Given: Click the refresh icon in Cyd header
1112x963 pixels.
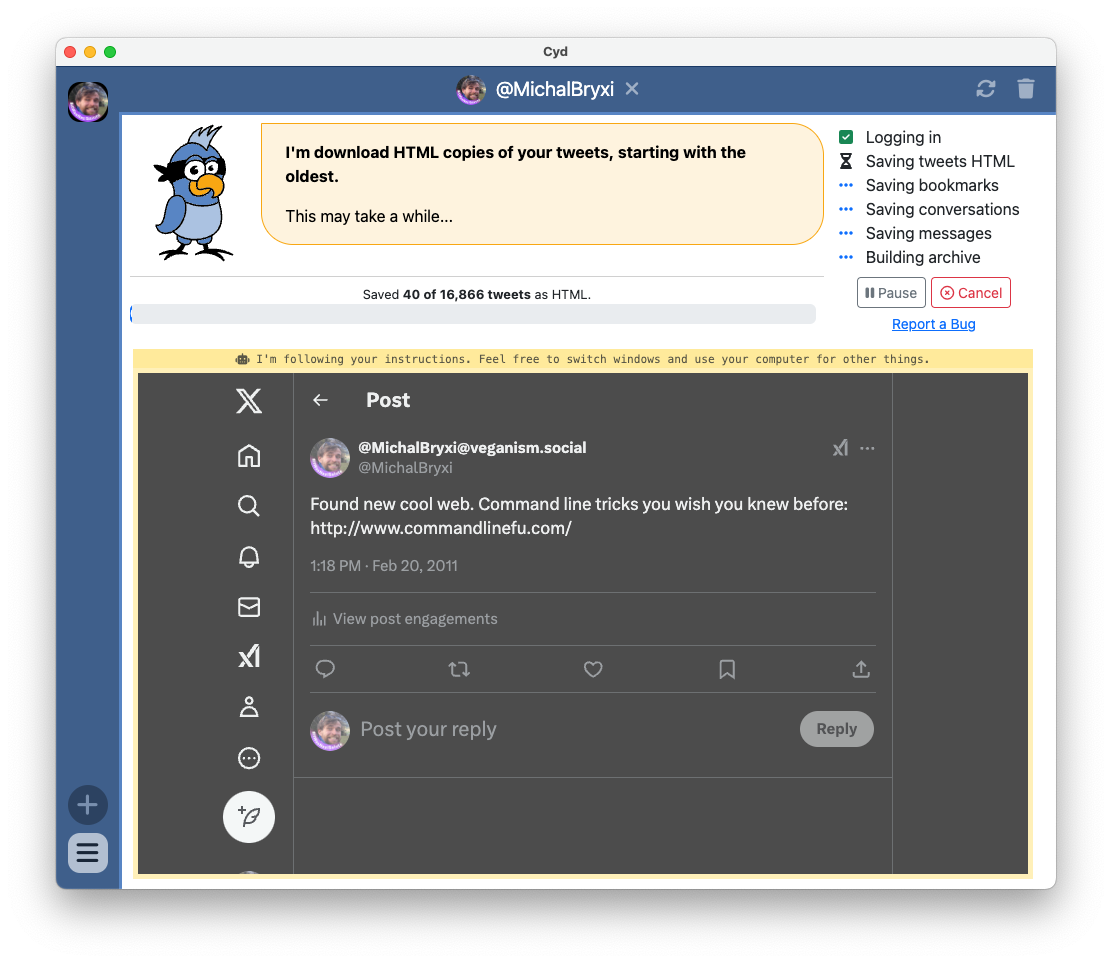Looking at the screenshot, I should coord(985,89).
